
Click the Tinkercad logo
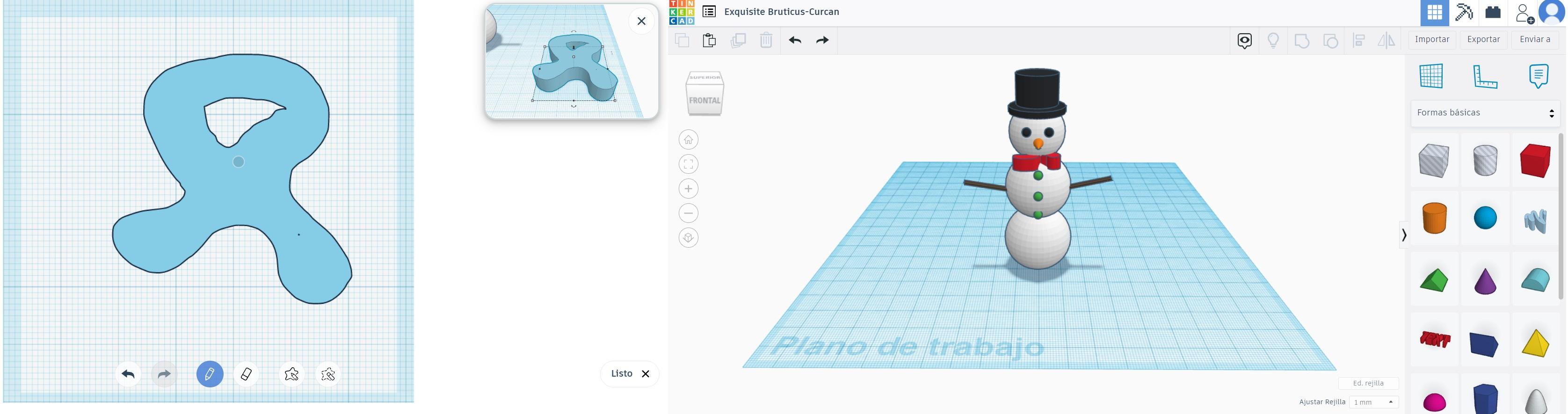point(682,12)
